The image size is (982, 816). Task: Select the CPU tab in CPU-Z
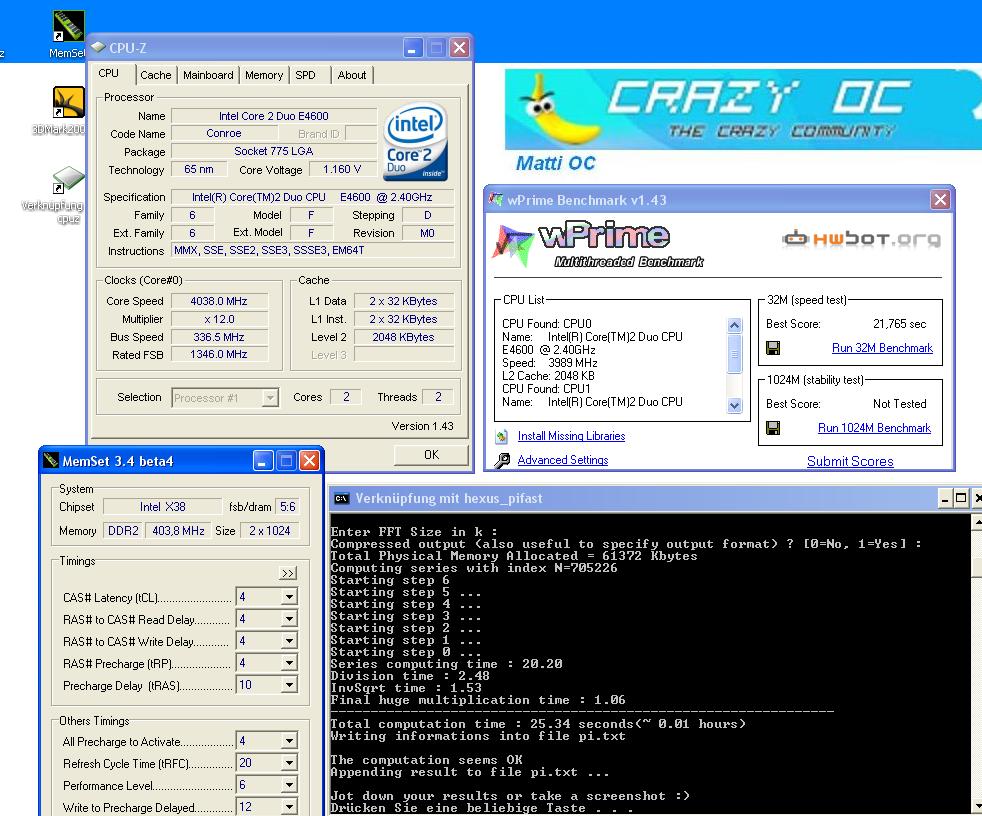pyautogui.click(x=108, y=73)
